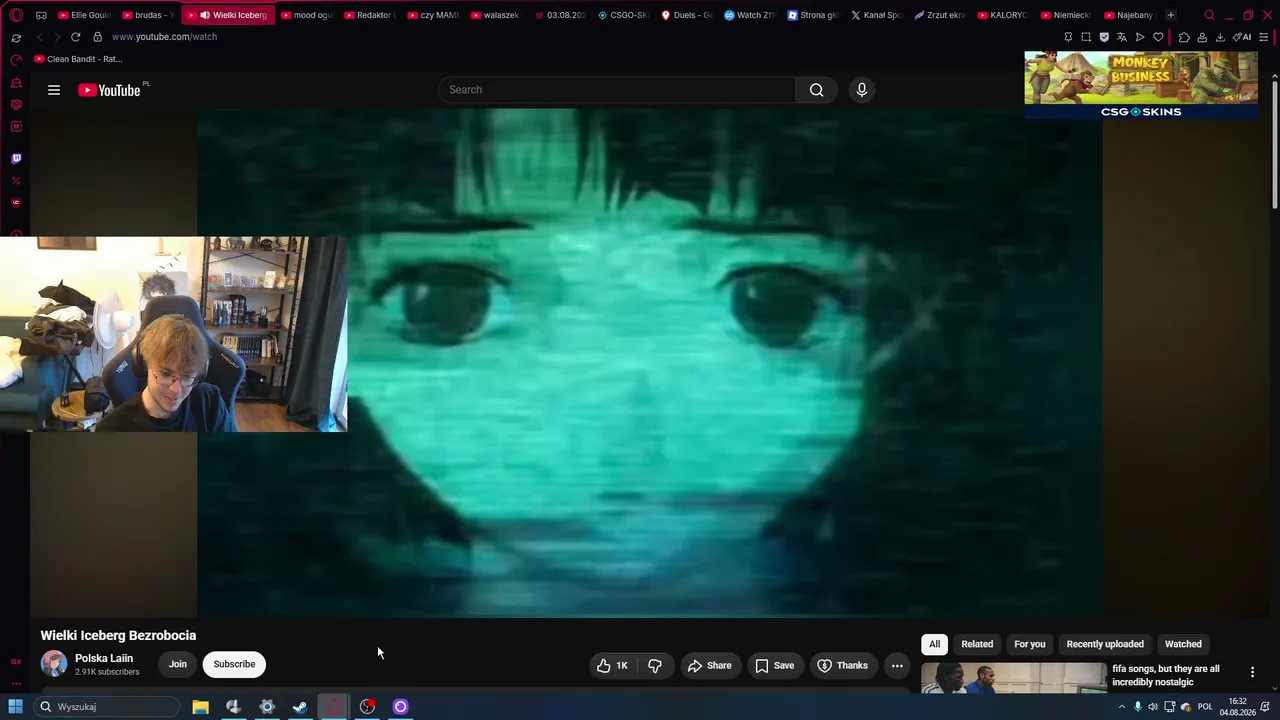Click the YouTube search magnifier button
This screenshot has height=720, width=1280.
coord(817,90)
